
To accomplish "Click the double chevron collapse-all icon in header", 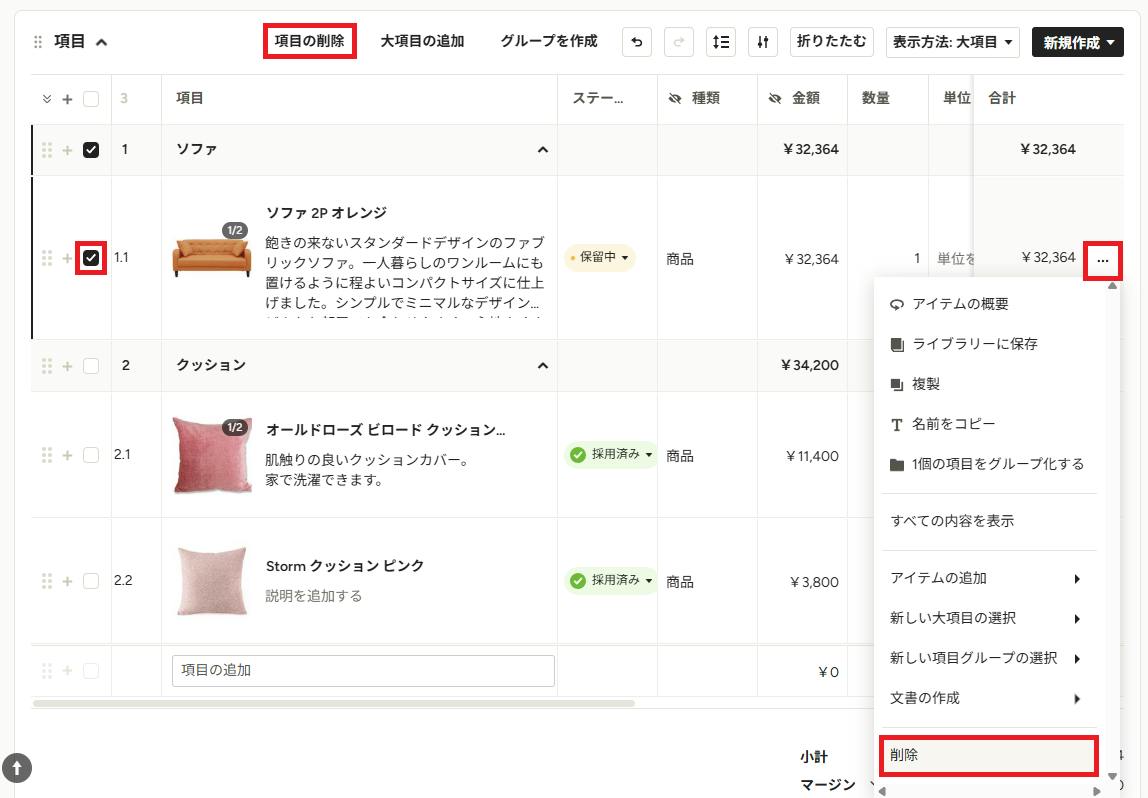I will [47, 99].
